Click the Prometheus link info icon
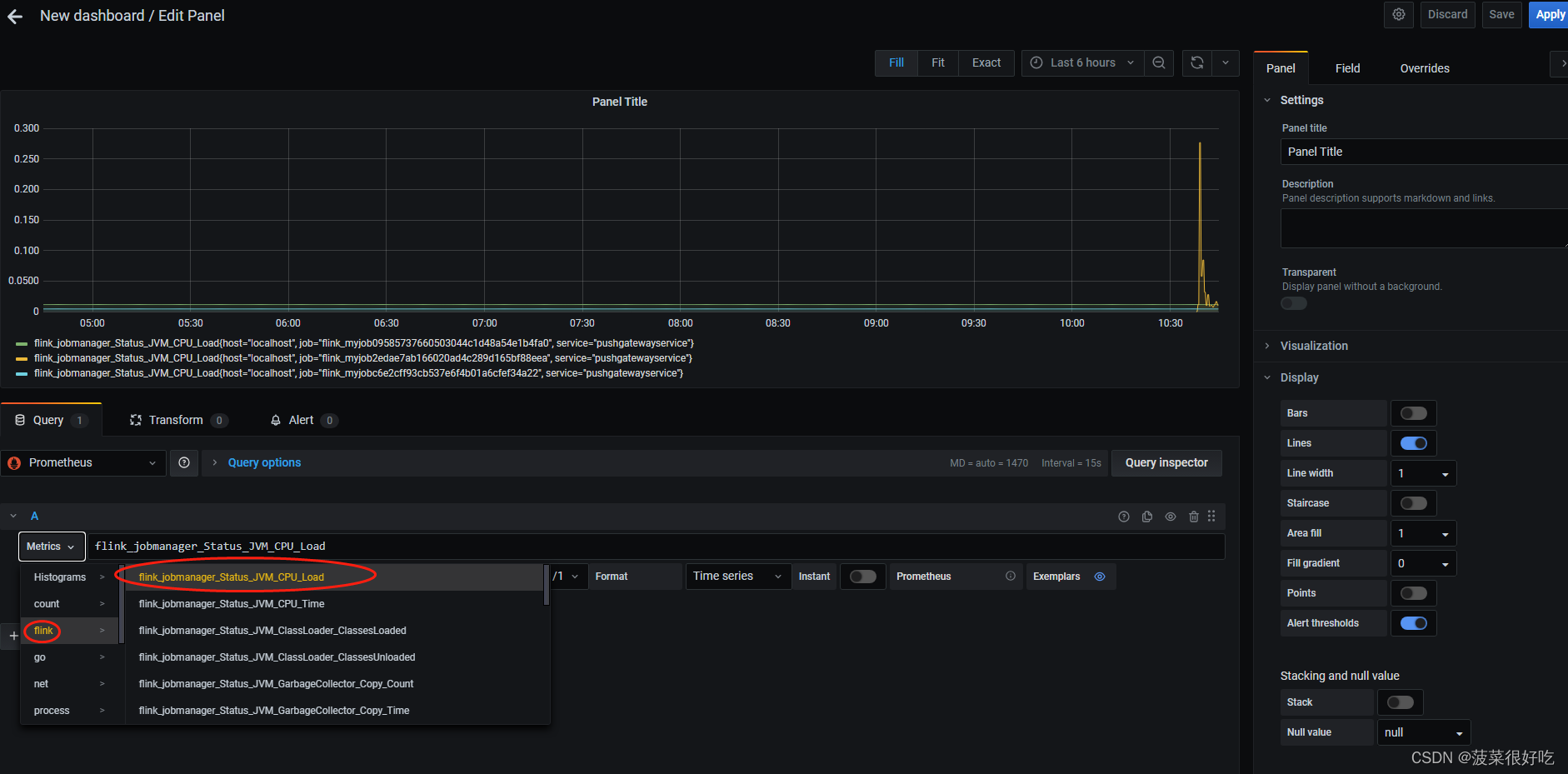Image resolution: width=1568 pixels, height=774 pixels. point(1011,576)
